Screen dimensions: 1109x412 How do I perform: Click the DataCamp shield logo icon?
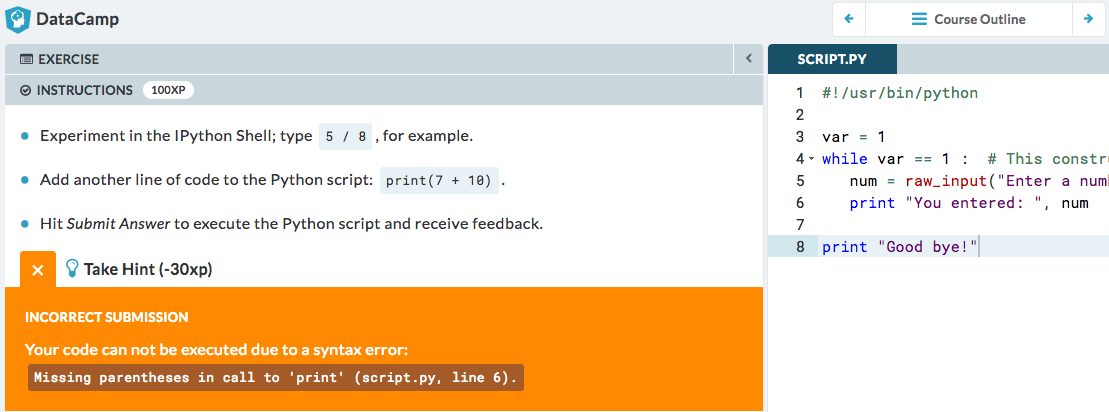(x=18, y=19)
